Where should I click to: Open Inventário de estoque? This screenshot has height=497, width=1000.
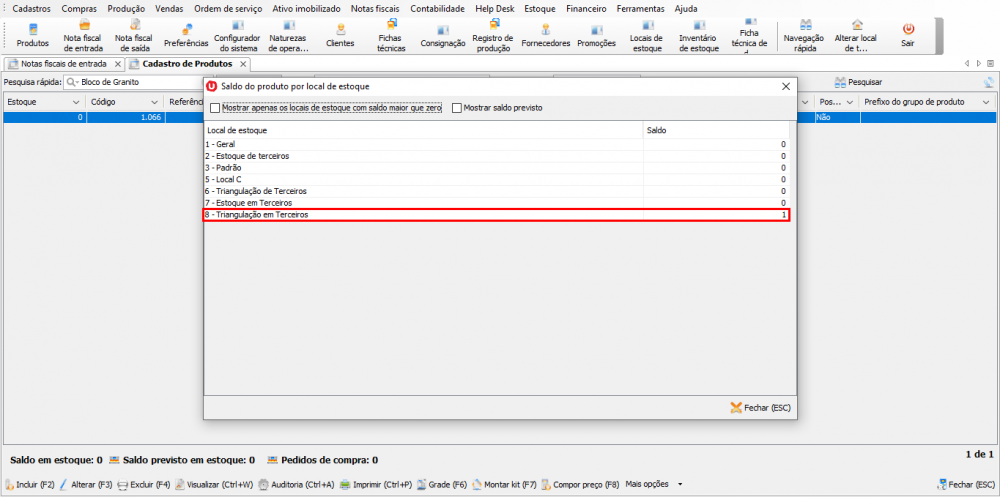tap(698, 35)
